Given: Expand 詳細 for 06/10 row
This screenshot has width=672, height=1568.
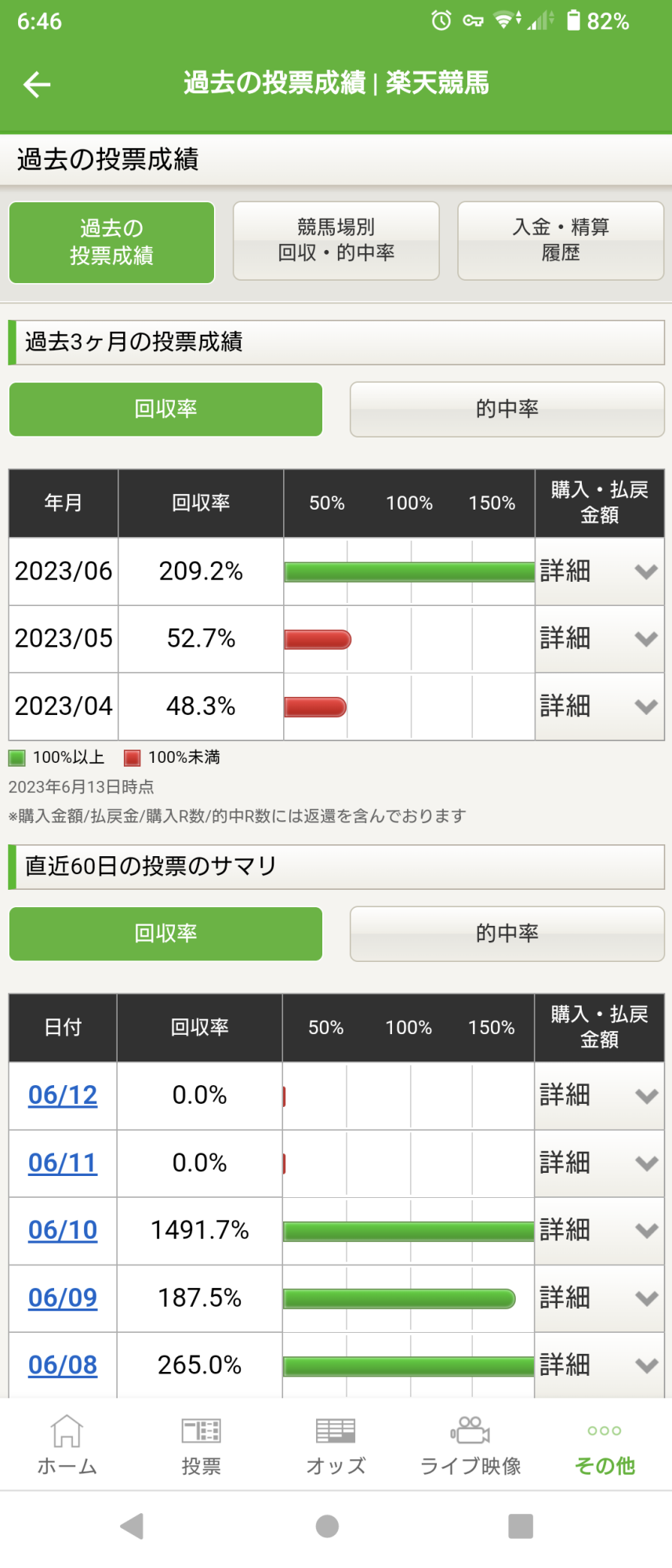Looking at the screenshot, I should [x=599, y=1230].
